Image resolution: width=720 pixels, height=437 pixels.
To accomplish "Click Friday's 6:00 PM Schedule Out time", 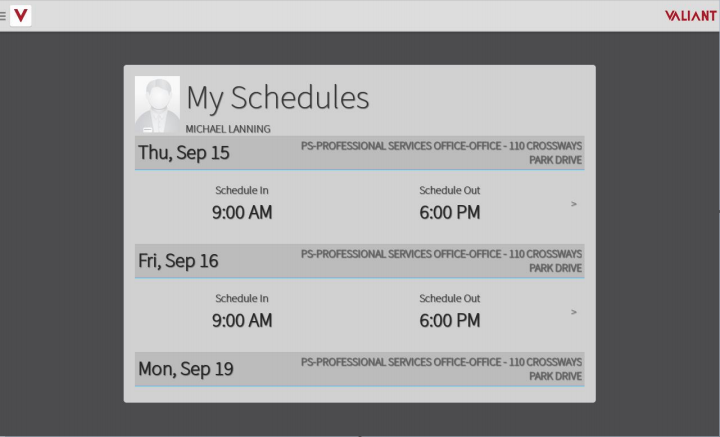I will click(450, 320).
